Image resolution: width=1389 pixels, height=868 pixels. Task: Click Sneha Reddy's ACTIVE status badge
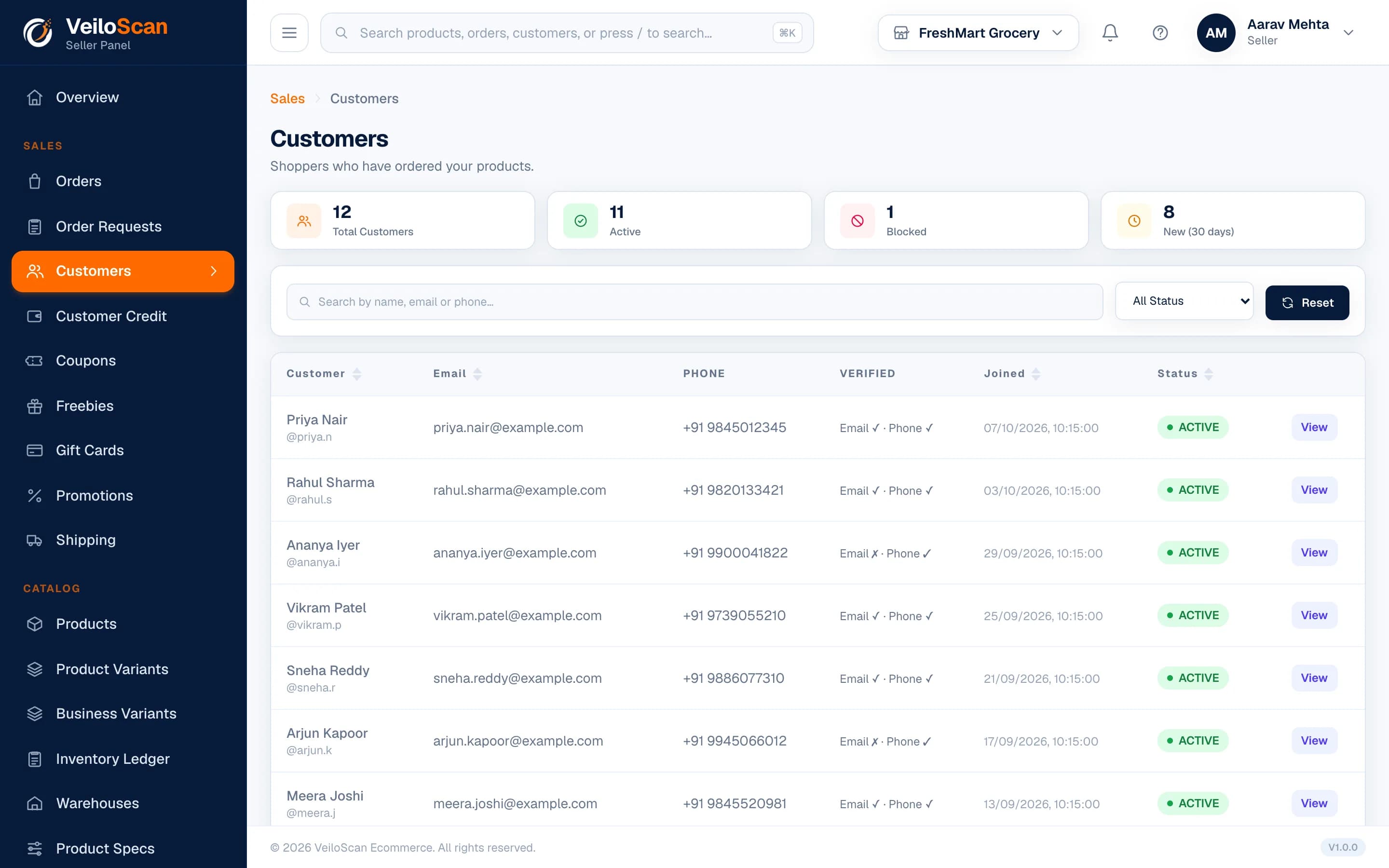(x=1192, y=678)
